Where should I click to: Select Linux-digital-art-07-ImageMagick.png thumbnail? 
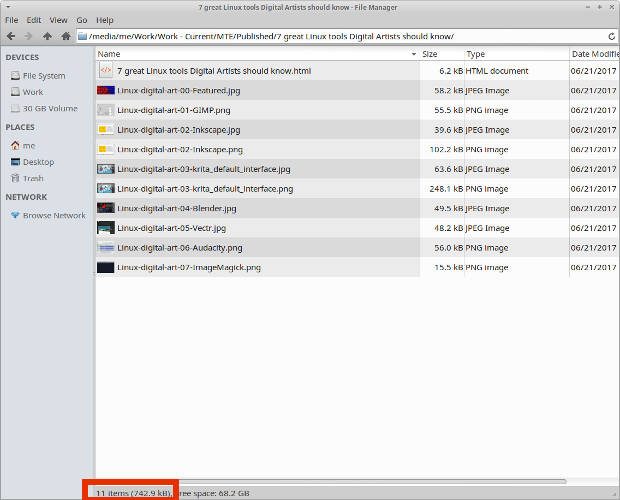pos(106,267)
